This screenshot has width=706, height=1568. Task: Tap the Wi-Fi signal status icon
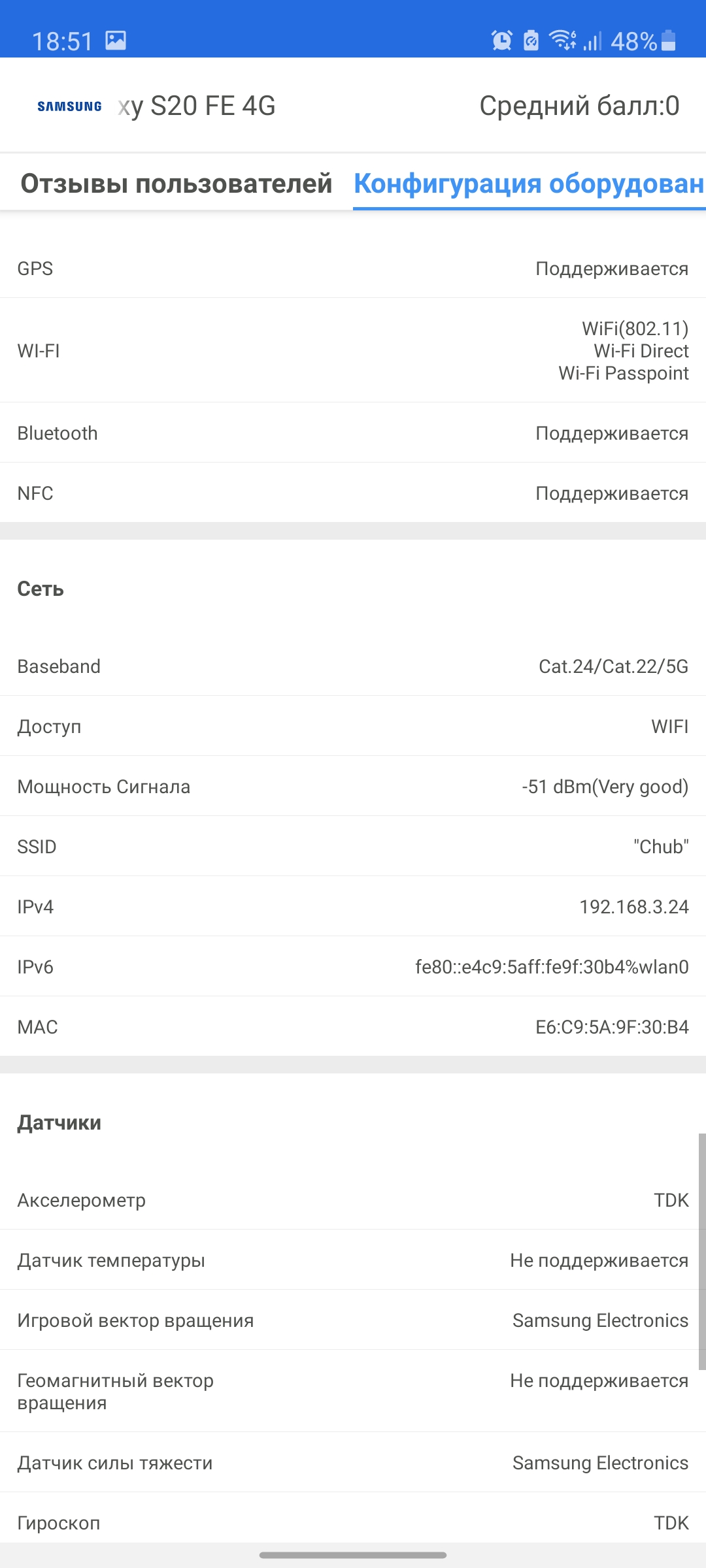pyautogui.click(x=562, y=41)
